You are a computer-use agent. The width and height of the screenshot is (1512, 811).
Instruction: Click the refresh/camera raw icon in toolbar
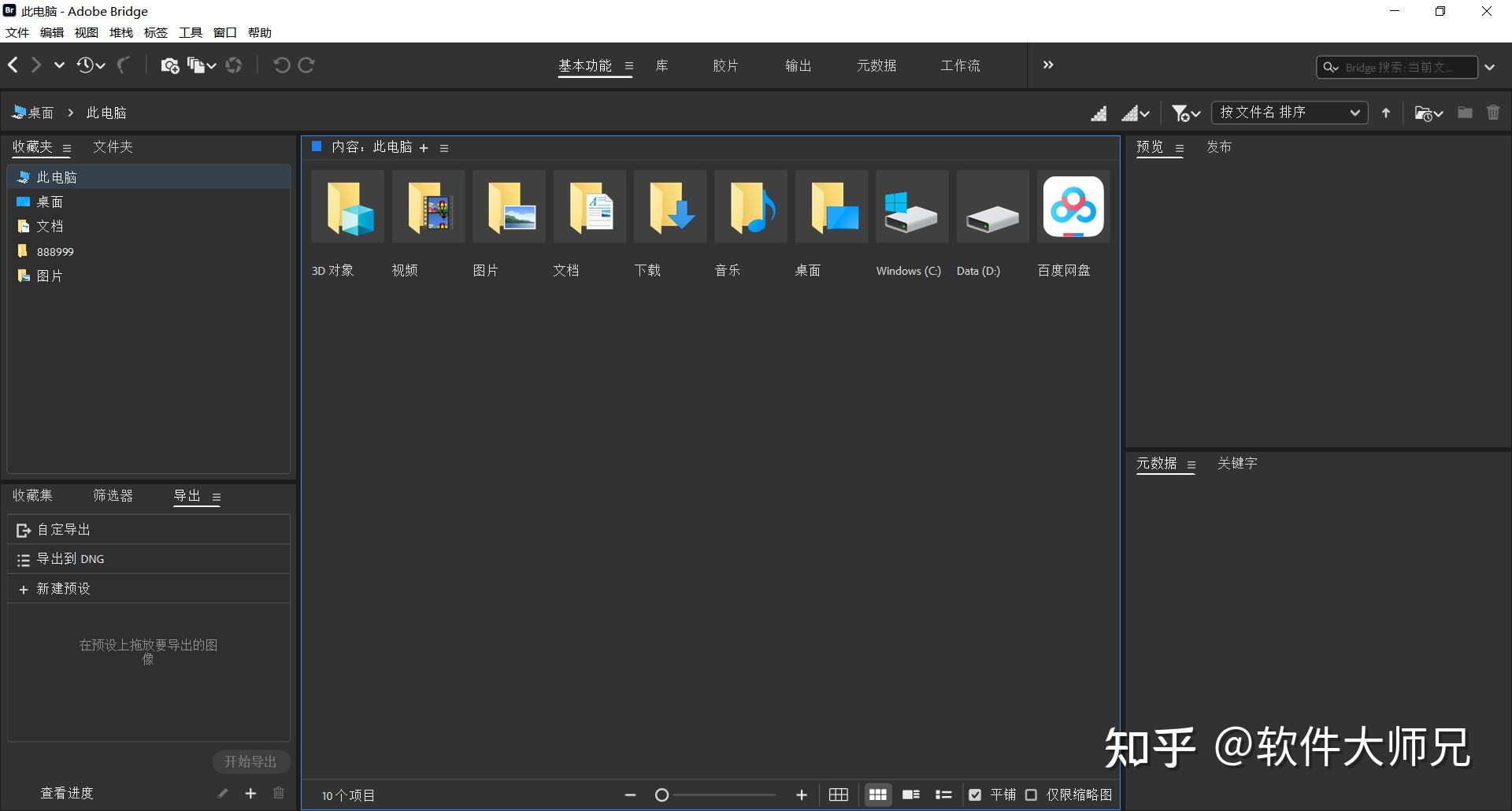(x=234, y=65)
